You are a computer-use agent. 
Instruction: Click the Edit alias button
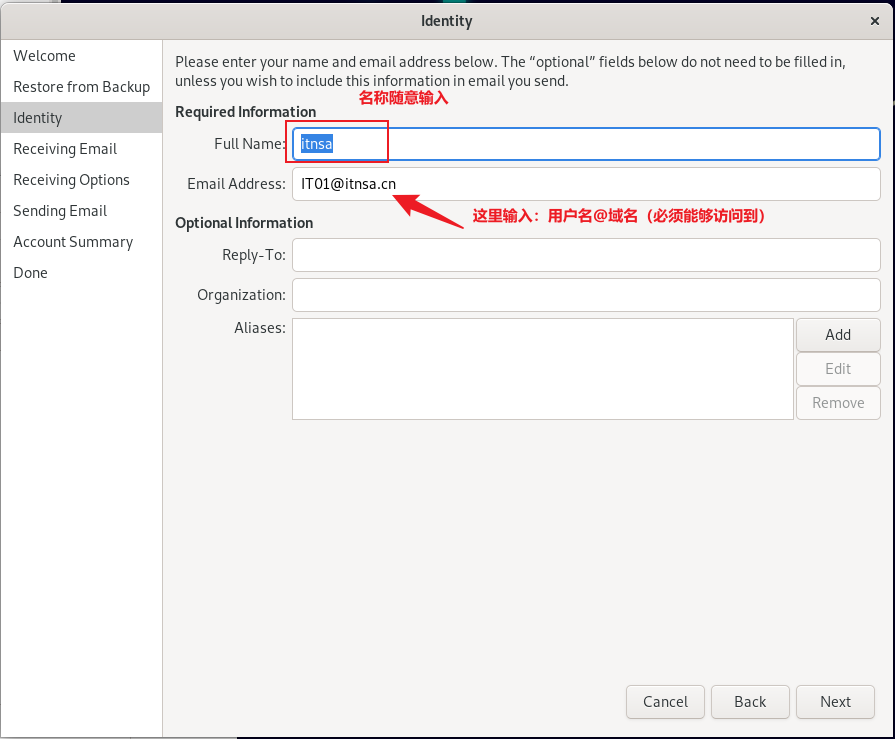[x=838, y=369]
